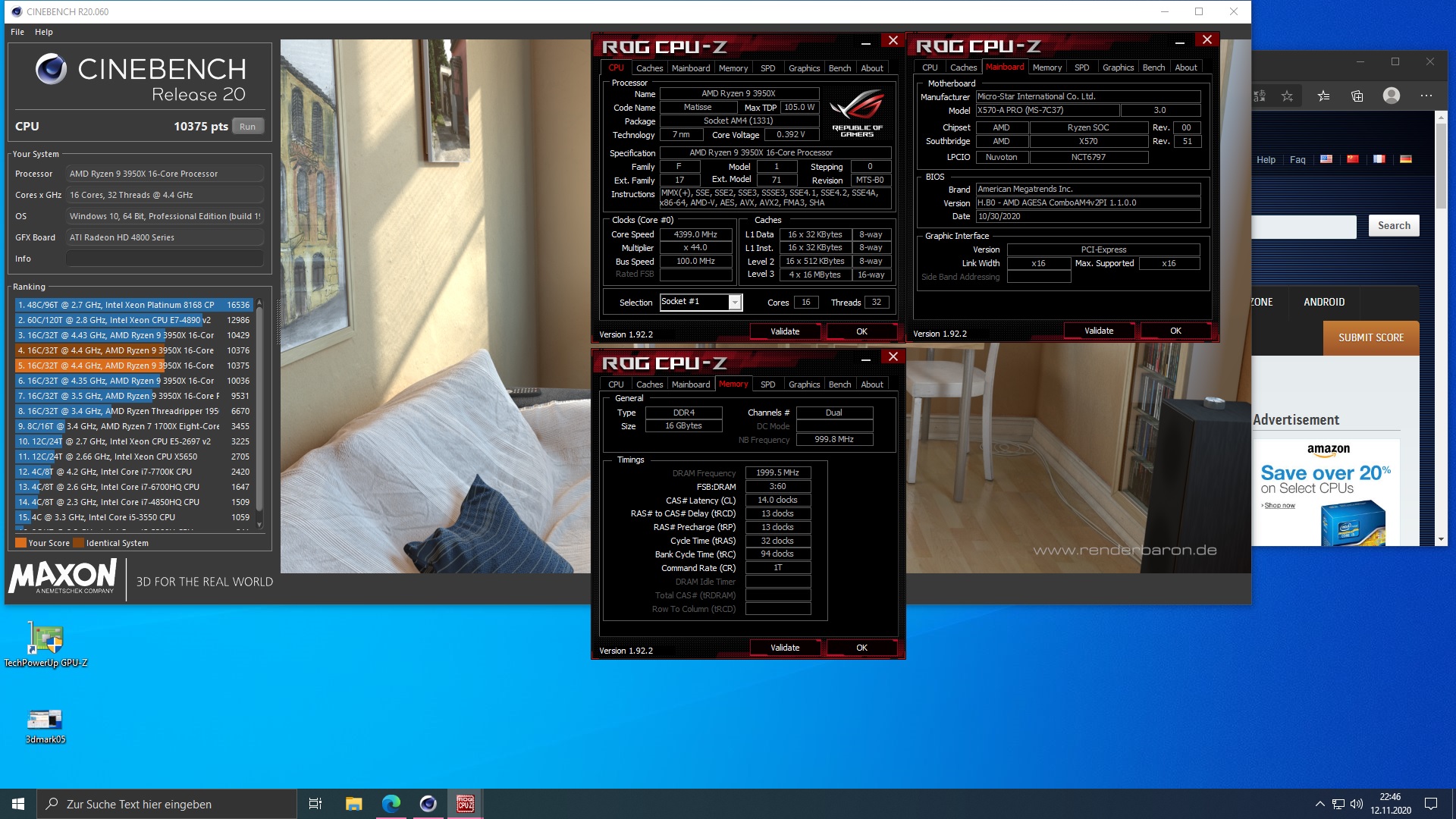Viewport: 1456px width, 819px height.
Task: Click the Cinebench ranking scroll up arrow
Action: 259,302
